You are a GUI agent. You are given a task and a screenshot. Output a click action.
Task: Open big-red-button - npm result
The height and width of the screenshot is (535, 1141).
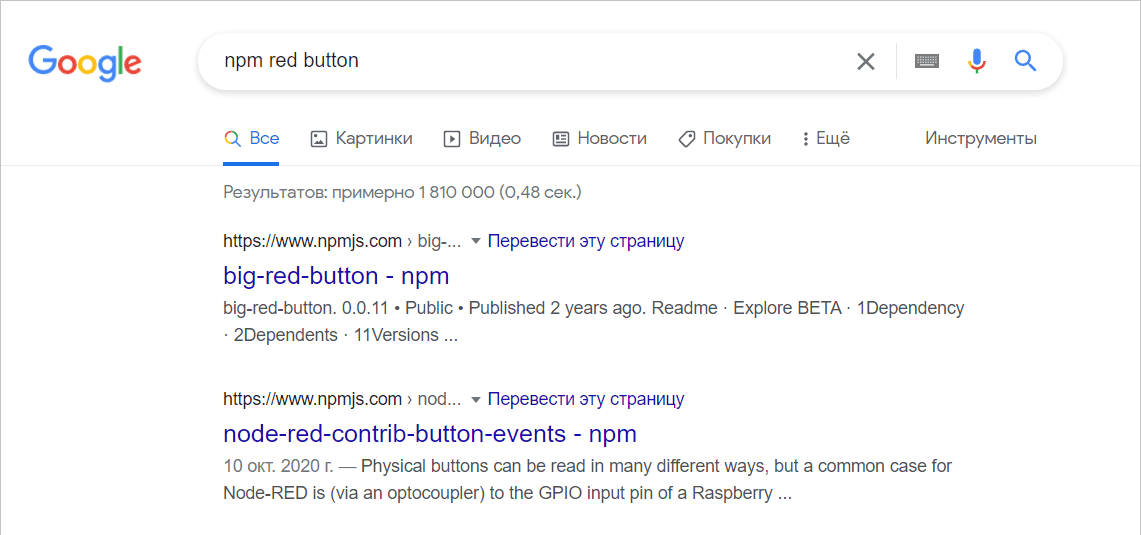tap(336, 276)
